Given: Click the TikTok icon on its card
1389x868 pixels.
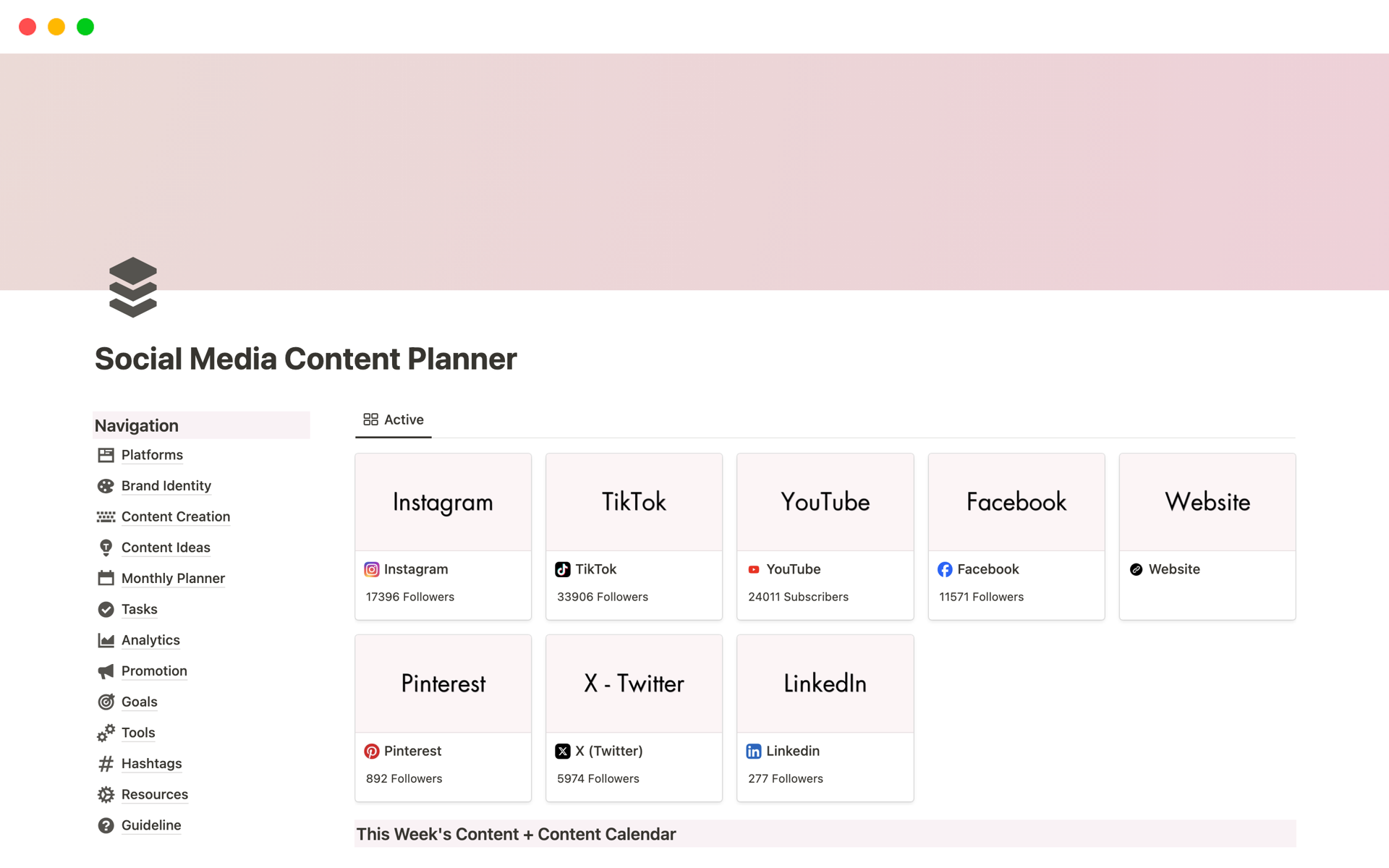Looking at the screenshot, I should [x=564, y=569].
